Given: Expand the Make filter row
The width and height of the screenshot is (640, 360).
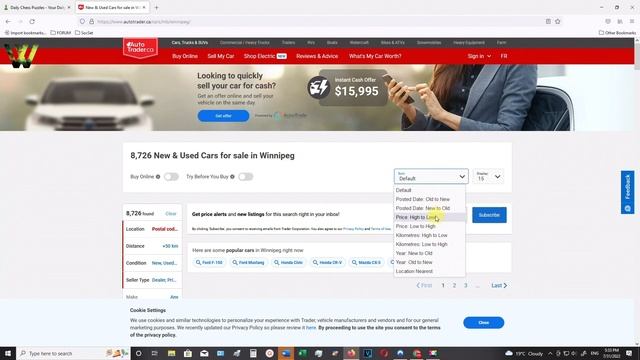Looking at the screenshot, I should [152, 297].
